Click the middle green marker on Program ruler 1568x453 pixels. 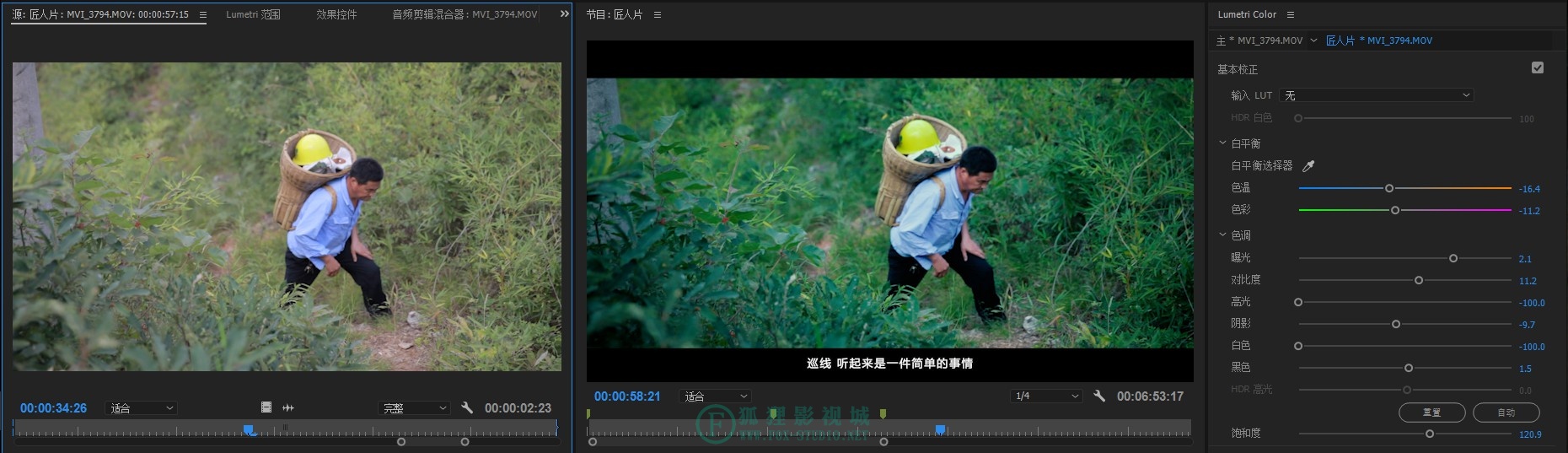coord(773,414)
